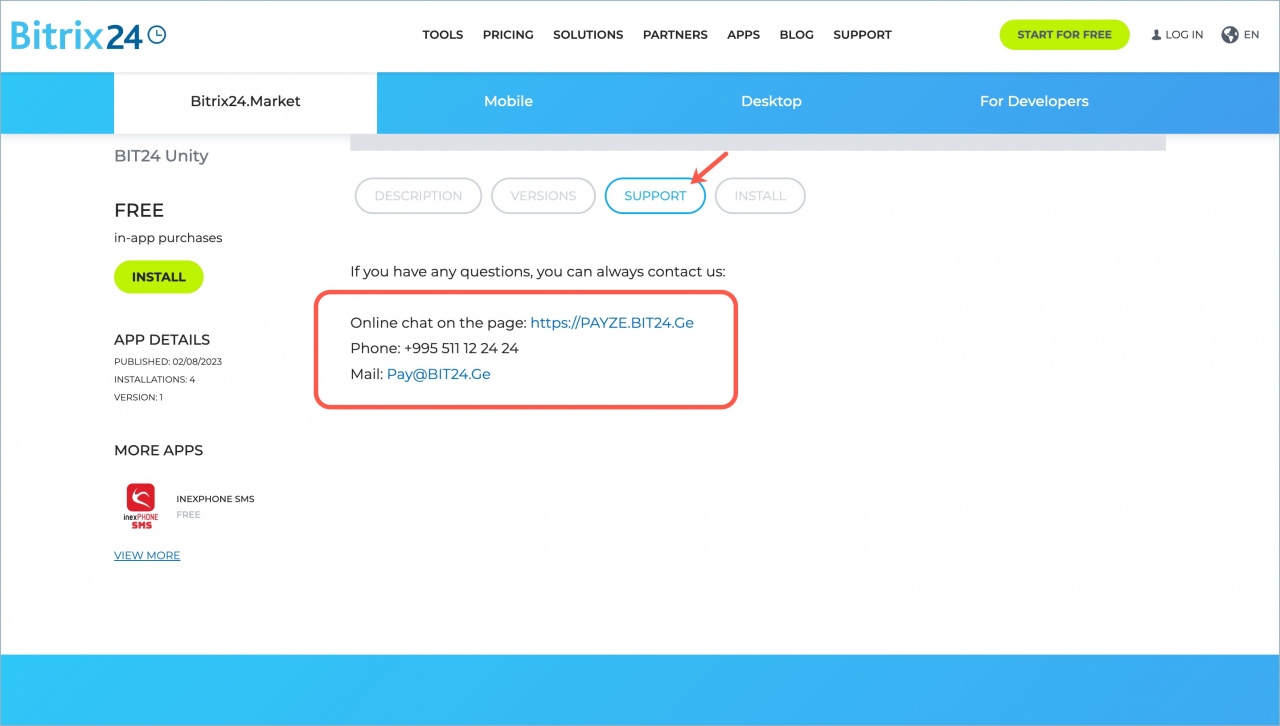Click the BIT24 Unity app name

pyautogui.click(x=161, y=156)
